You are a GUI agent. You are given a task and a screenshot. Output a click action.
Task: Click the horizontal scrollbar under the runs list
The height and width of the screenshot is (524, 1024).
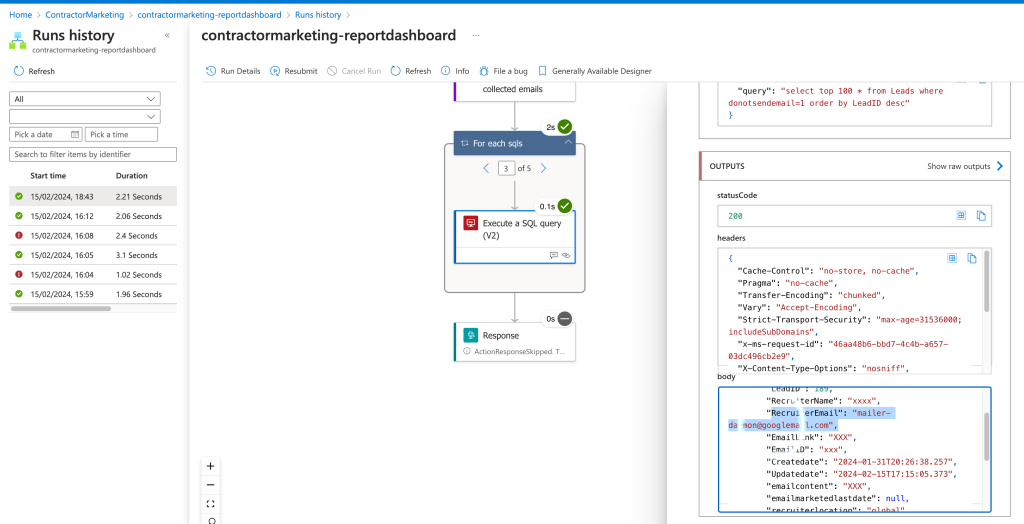61,308
